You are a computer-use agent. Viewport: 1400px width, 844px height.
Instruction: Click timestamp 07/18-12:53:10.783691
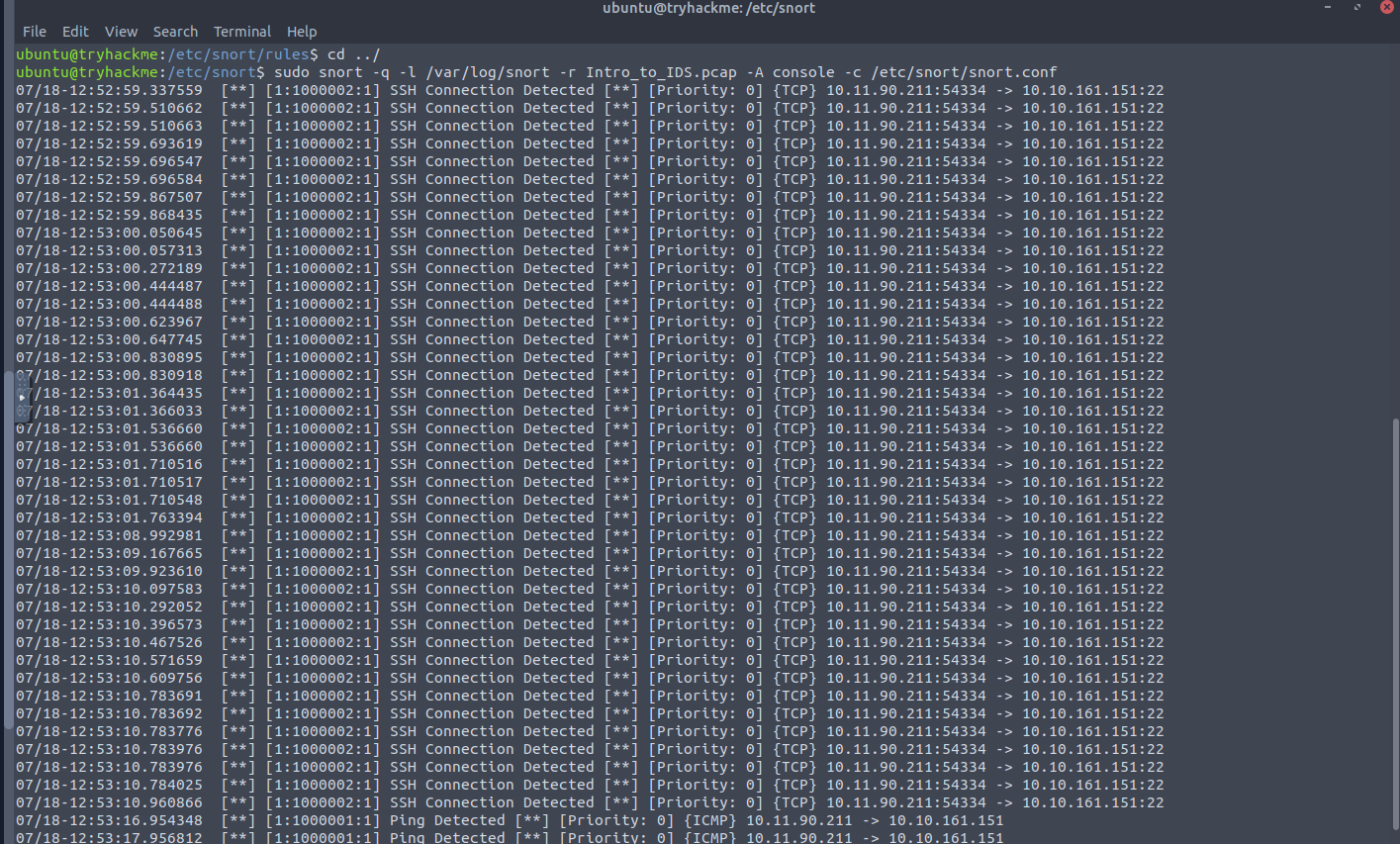click(109, 696)
